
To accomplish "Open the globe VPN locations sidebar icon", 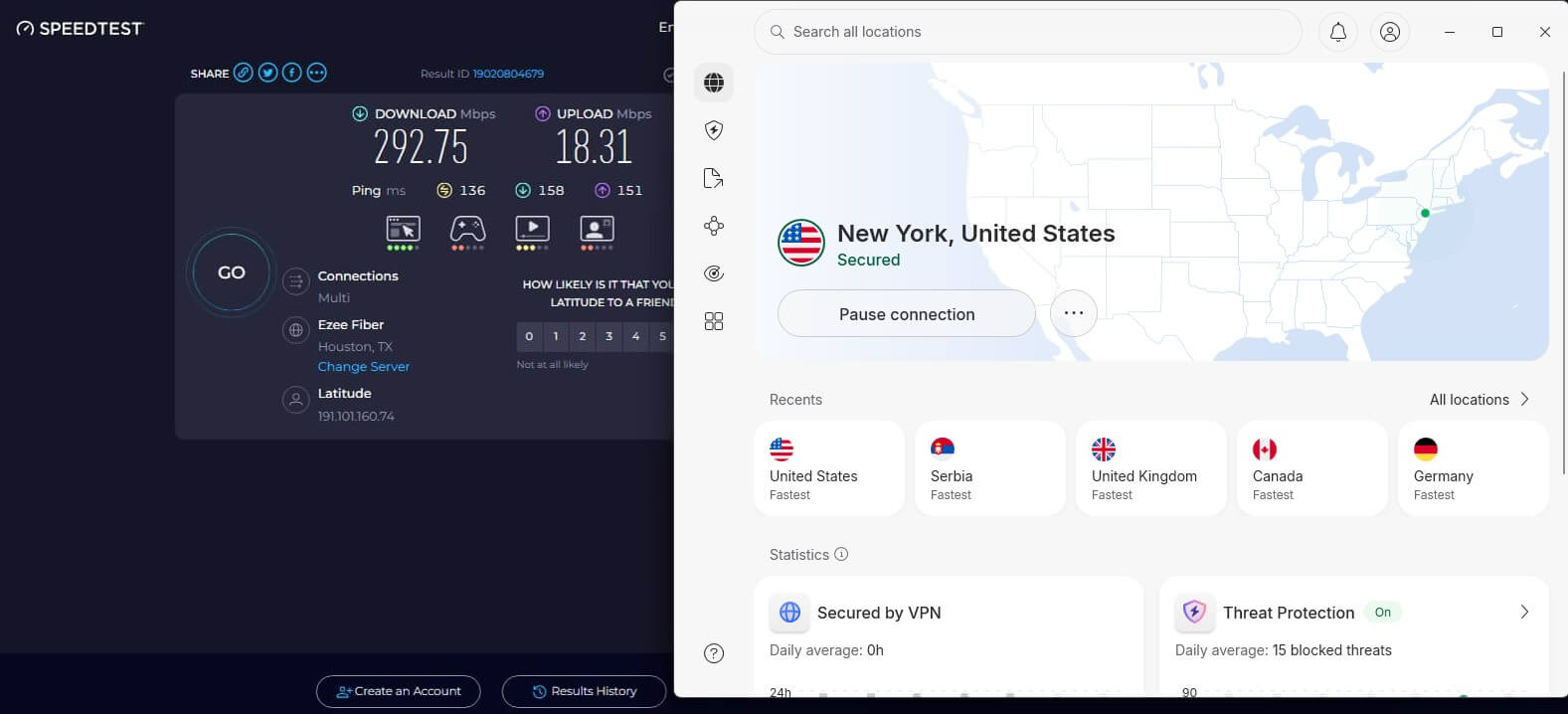I will coord(714,83).
